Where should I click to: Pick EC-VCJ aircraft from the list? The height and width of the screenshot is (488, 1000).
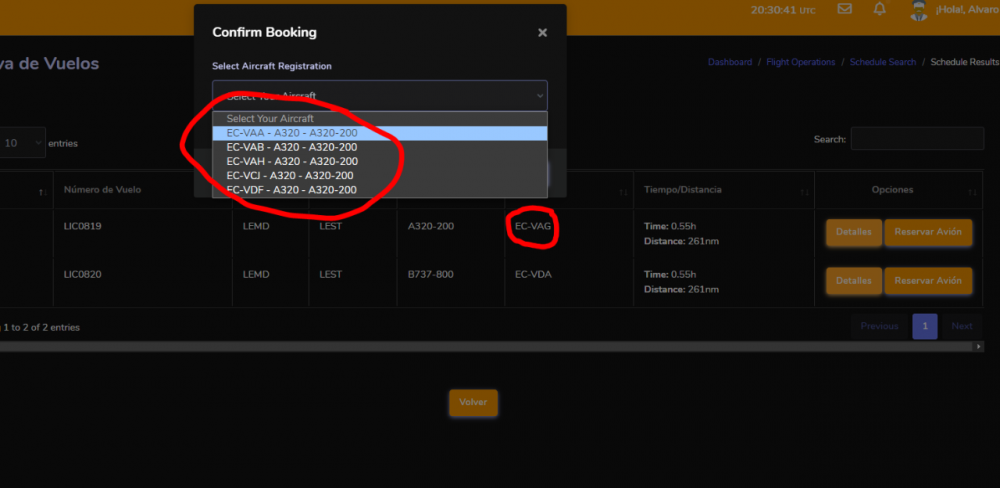click(x=379, y=176)
